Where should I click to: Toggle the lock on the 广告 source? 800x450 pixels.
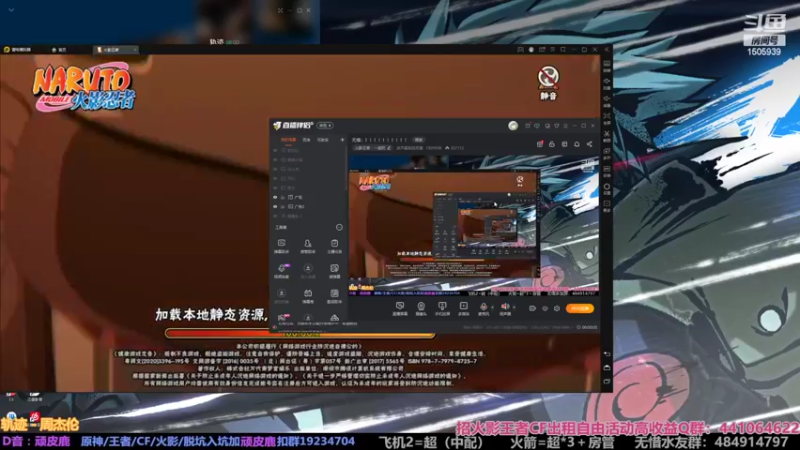point(283,197)
